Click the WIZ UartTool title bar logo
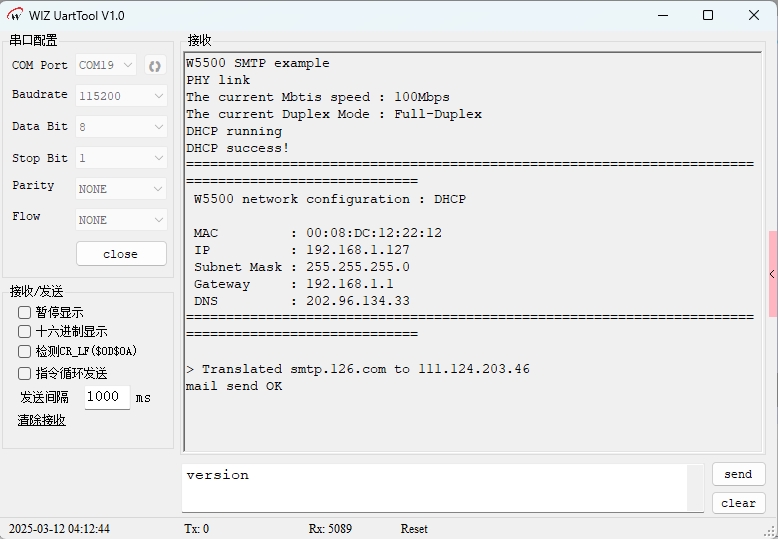Image resolution: width=778 pixels, height=539 pixels. click(x=15, y=16)
